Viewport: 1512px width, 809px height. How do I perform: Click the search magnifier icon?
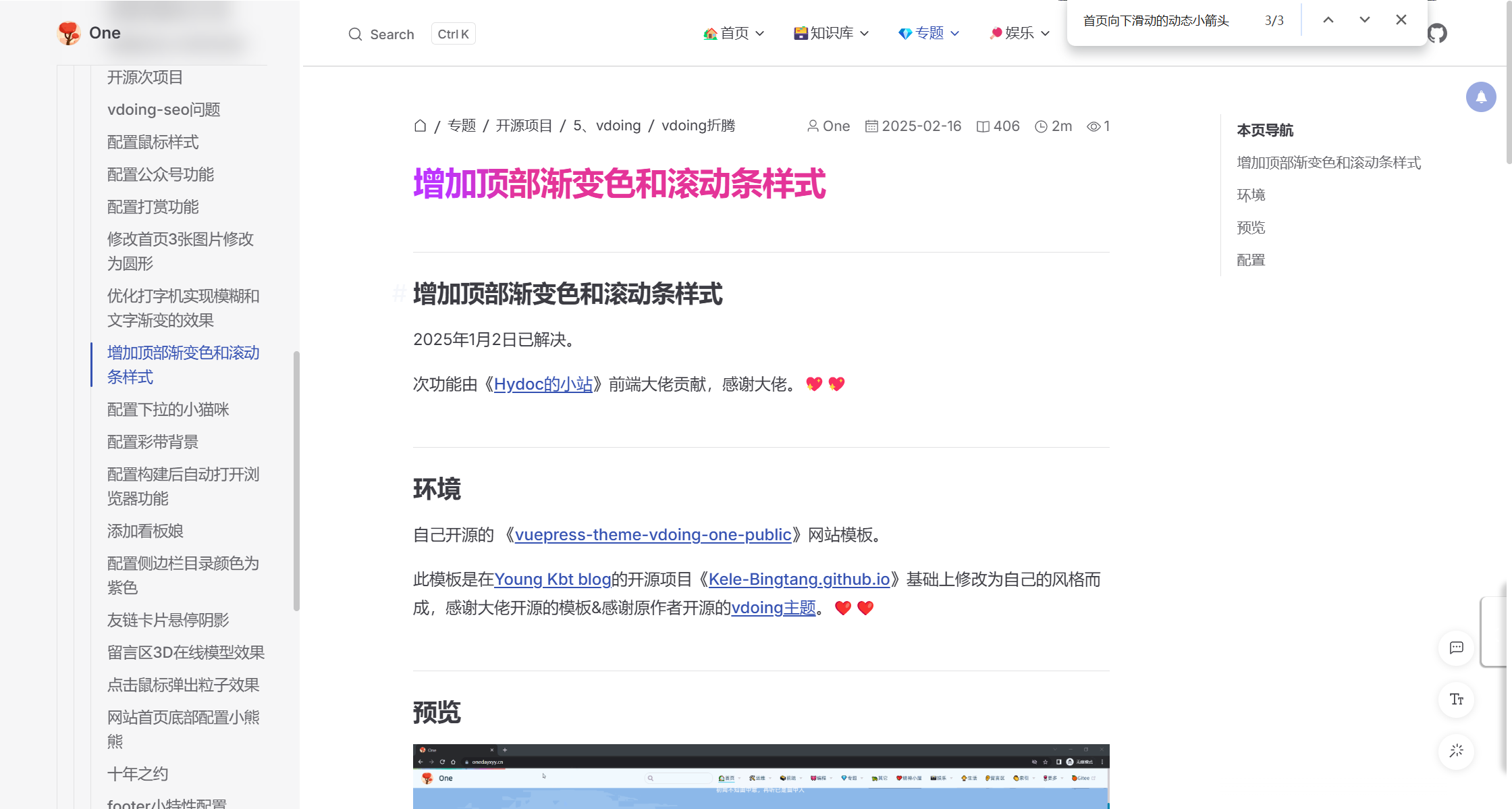click(x=355, y=34)
